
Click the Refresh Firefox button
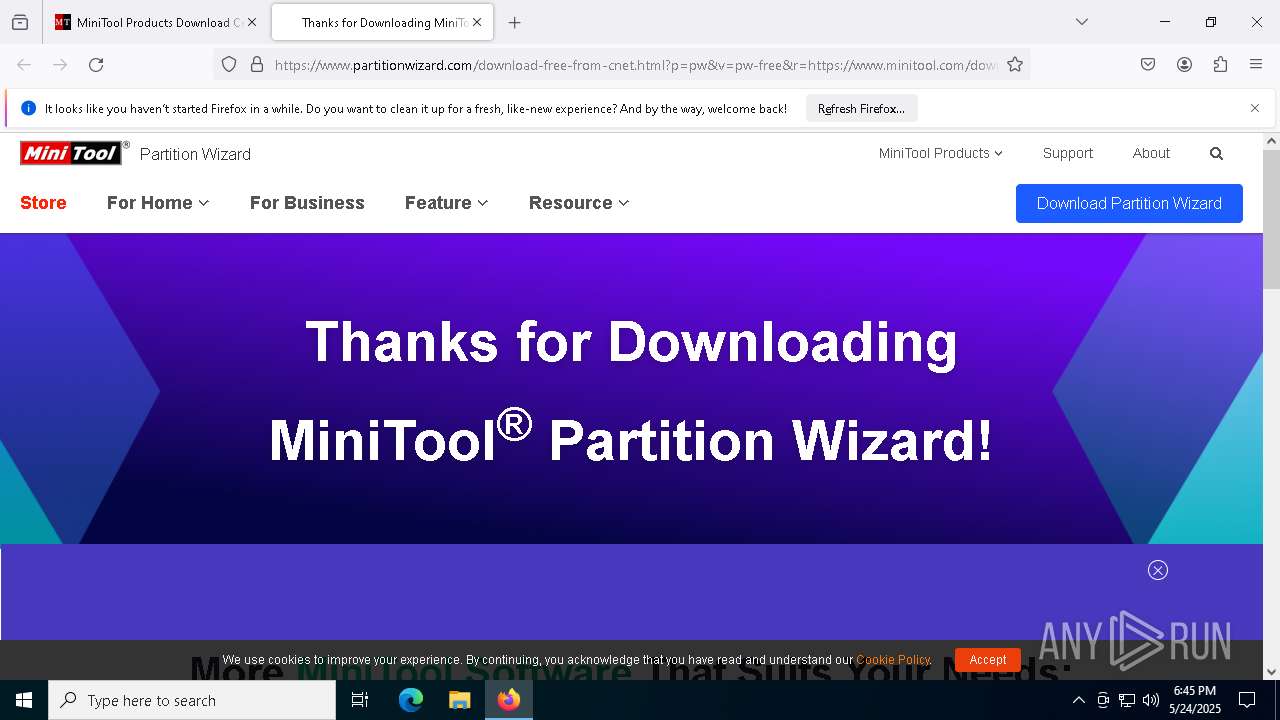pyautogui.click(x=861, y=109)
